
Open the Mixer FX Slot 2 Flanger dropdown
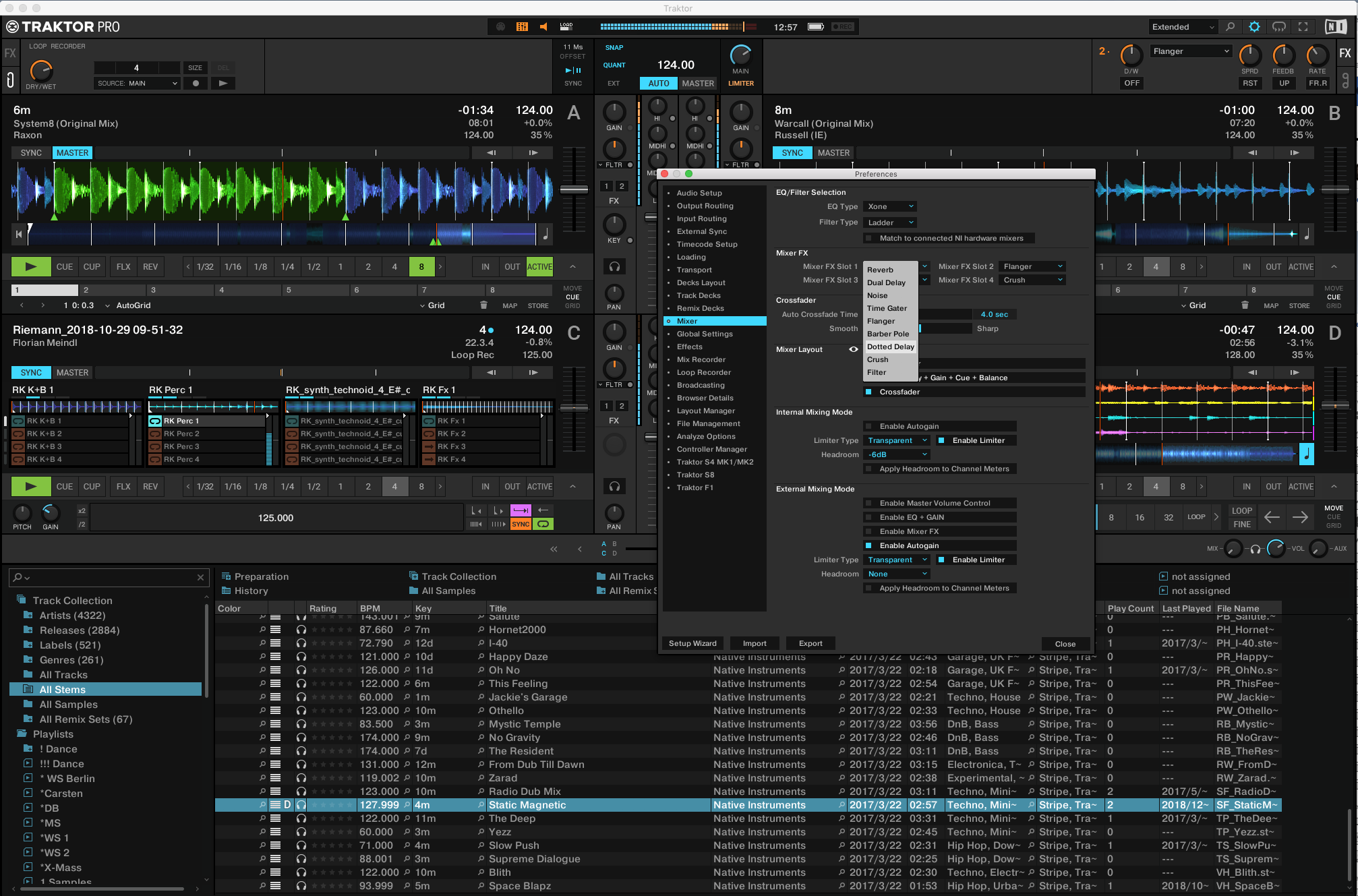[x=1032, y=266]
